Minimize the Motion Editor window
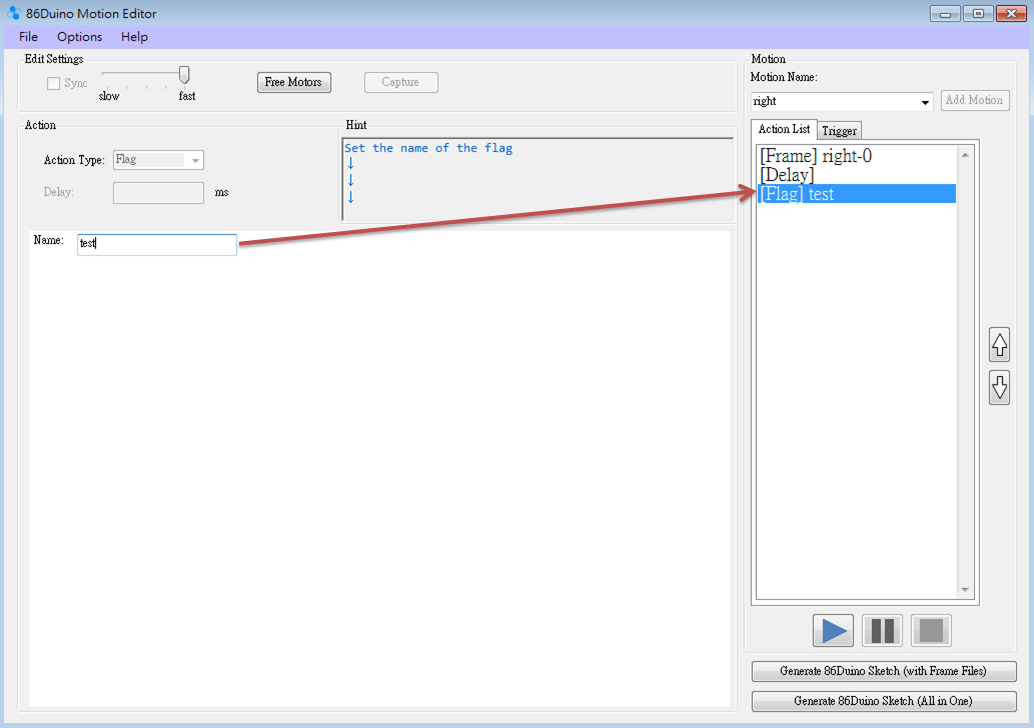 click(x=945, y=13)
